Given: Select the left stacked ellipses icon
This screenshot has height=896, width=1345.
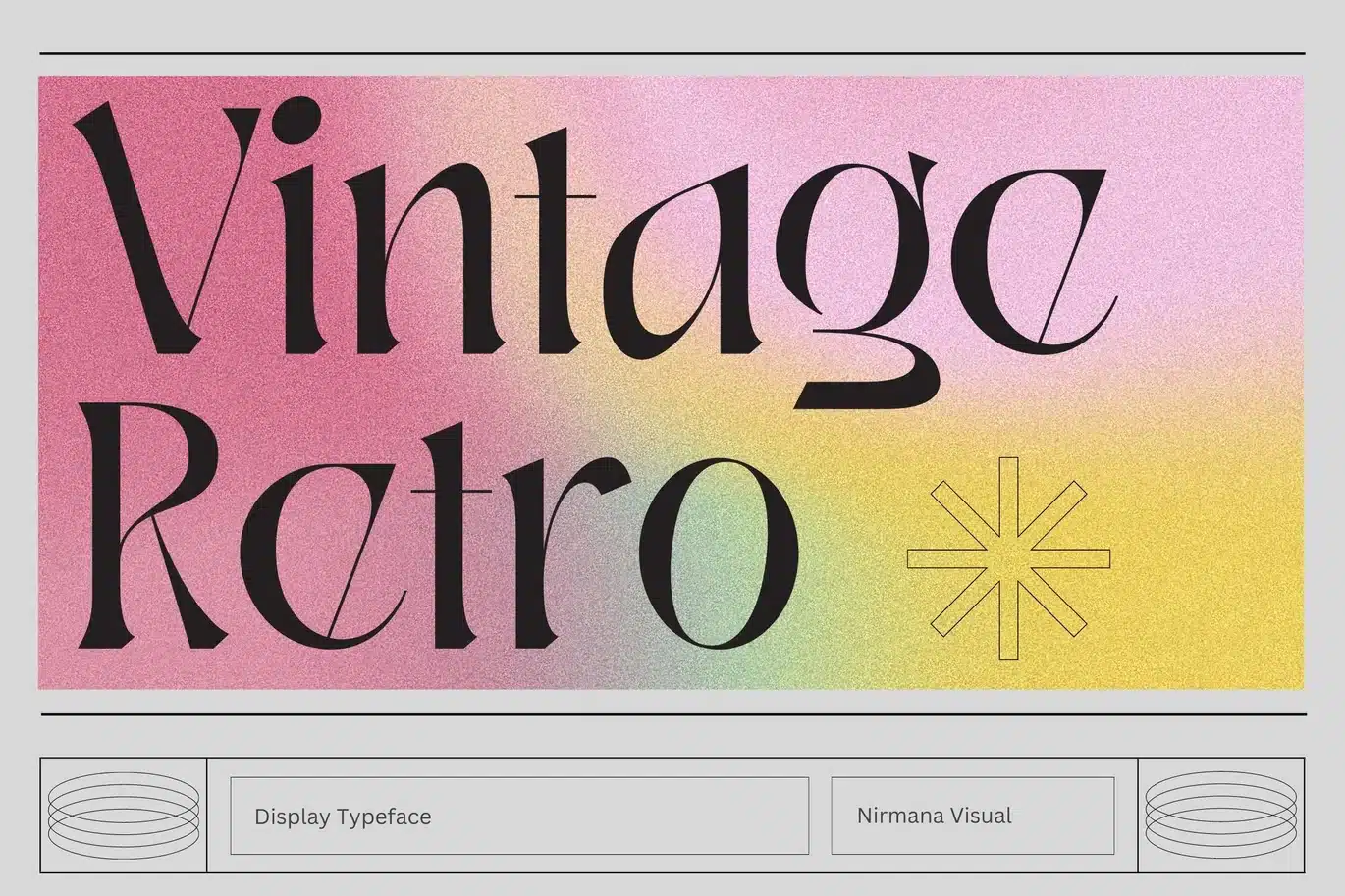Looking at the screenshot, I should (123, 816).
